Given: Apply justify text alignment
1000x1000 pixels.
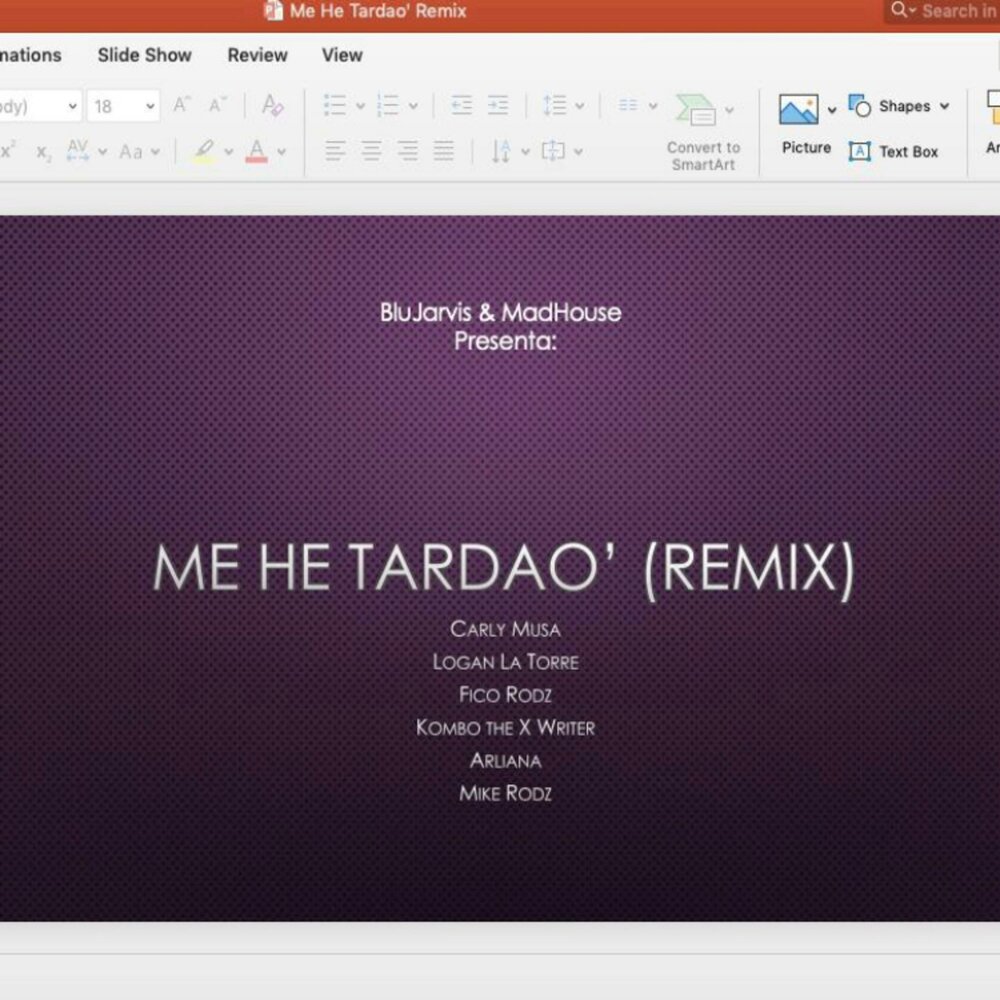Looking at the screenshot, I should click(444, 152).
